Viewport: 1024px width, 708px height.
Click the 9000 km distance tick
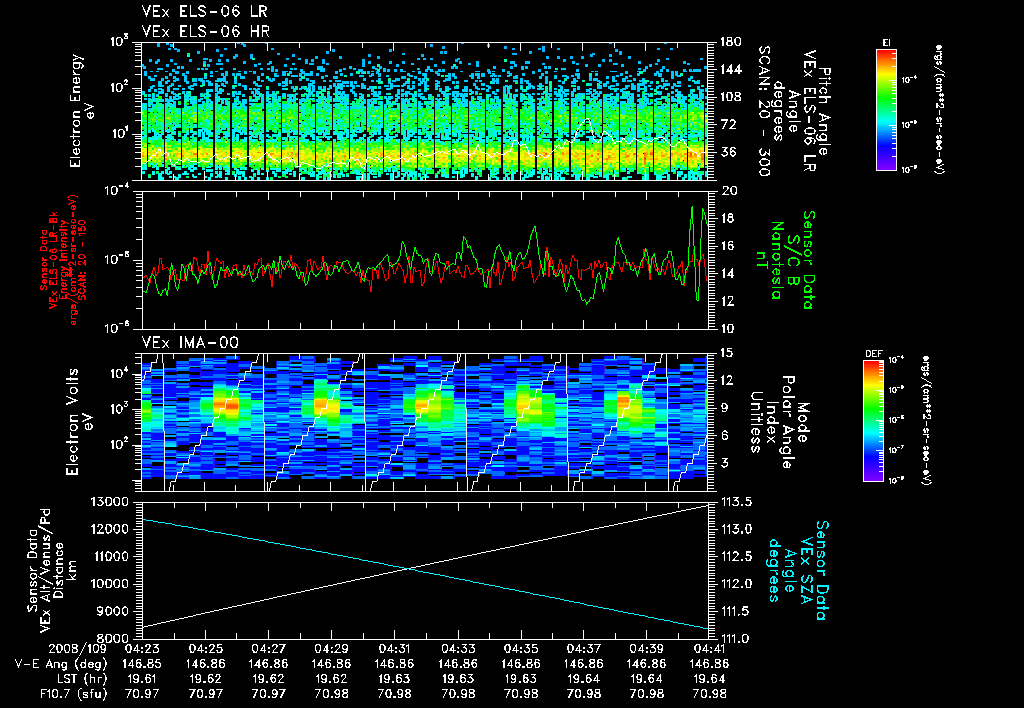point(114,611)
